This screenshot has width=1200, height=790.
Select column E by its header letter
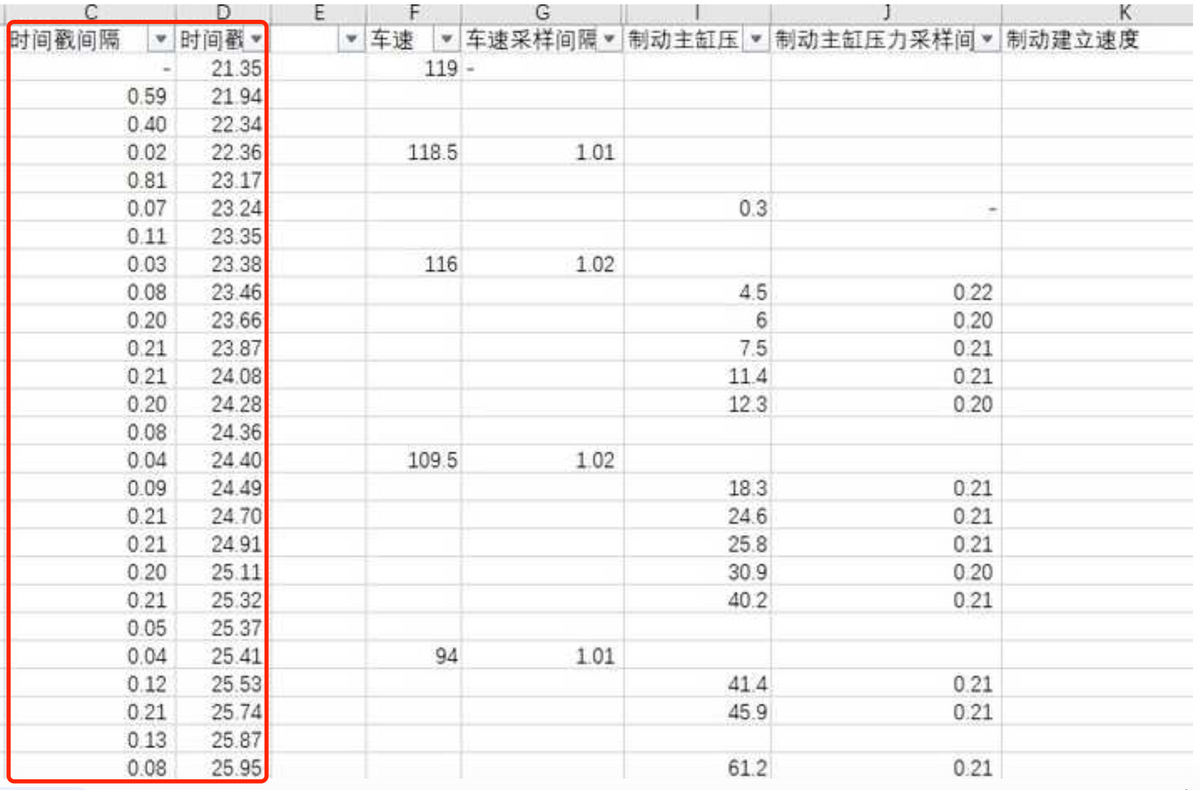pos(318,12)
